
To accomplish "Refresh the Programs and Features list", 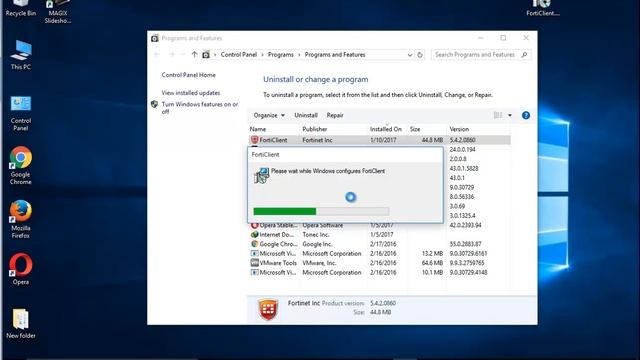I will pyautogui.click(x=420, y=55).
